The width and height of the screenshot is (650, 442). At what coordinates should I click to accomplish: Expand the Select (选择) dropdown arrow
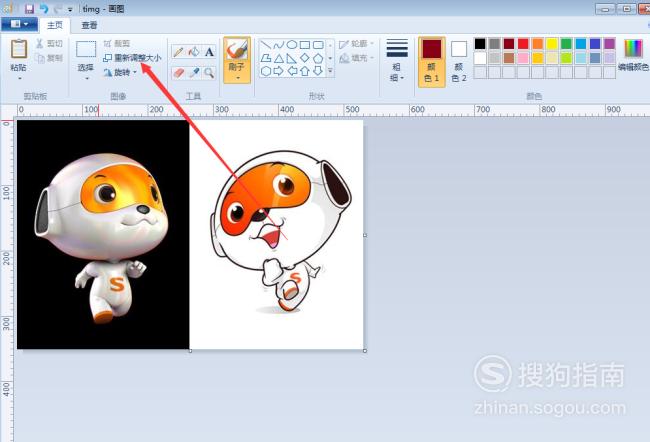[87, 78]
